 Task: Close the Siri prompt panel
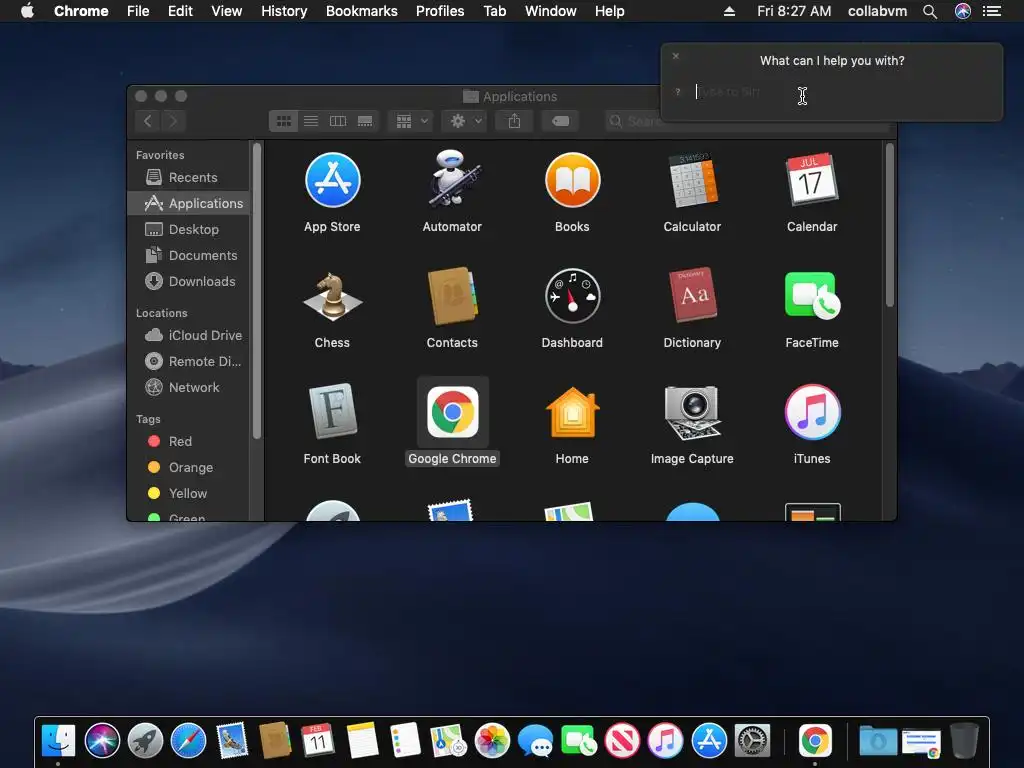pyautogui.click(x=676, y=56)
